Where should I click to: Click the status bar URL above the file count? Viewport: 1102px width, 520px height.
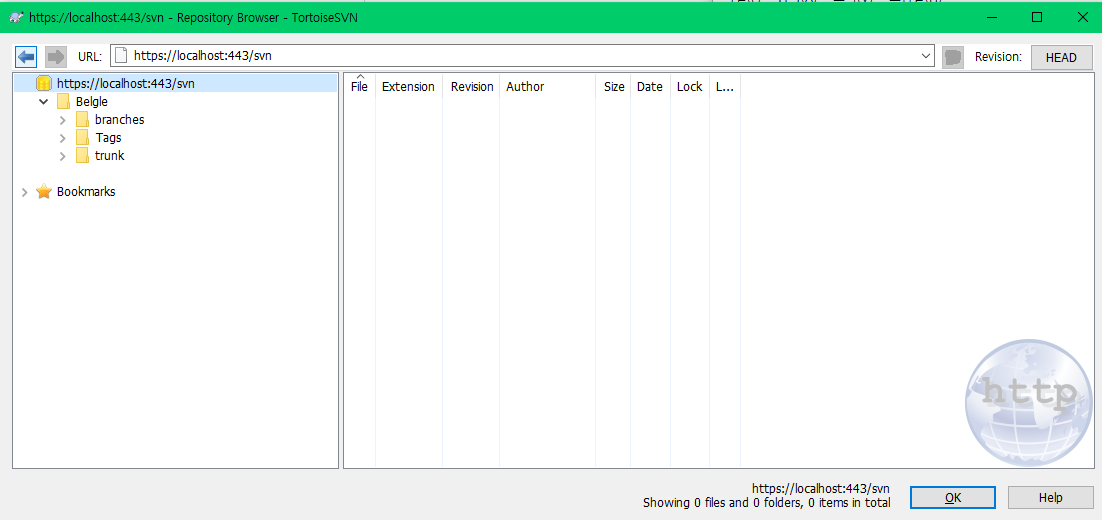coord(821,488)
